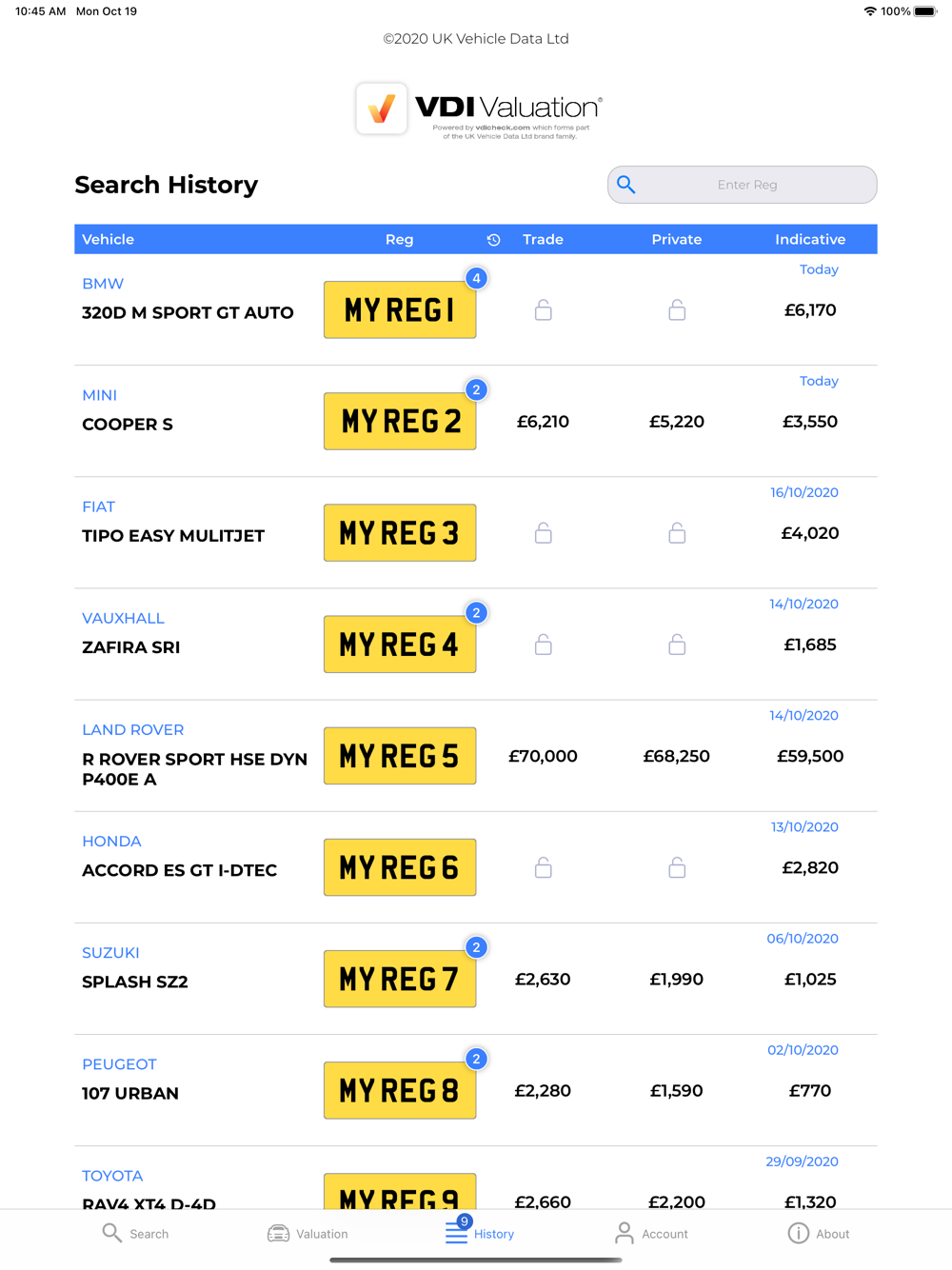Unlock Private value for Honda Accord
This screenshot has height=1270, width=952.
pyautogui.click(x=677, y=867)
